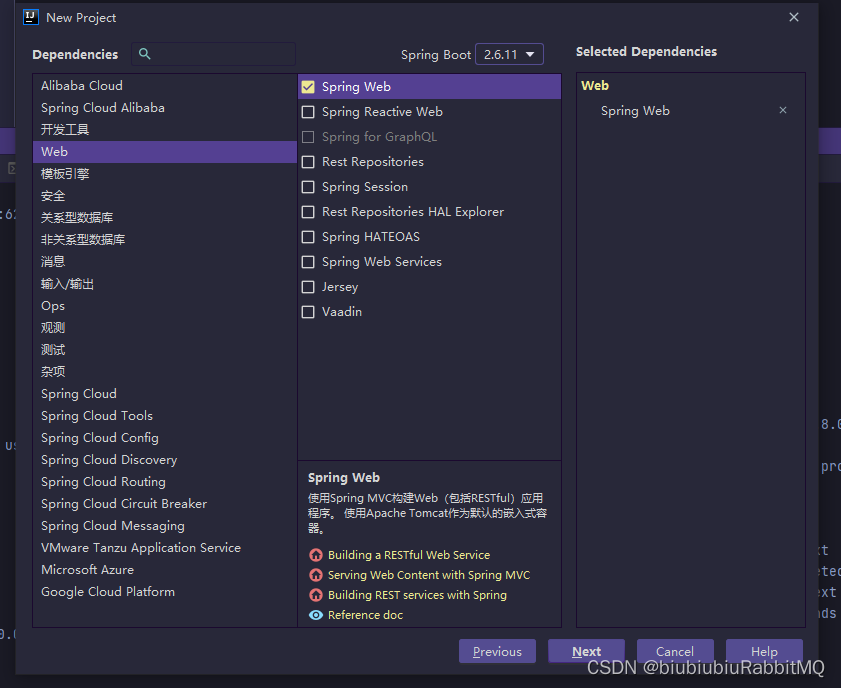
Task: Select the Spring Cloud Messaging category
Action: [165, 526]
